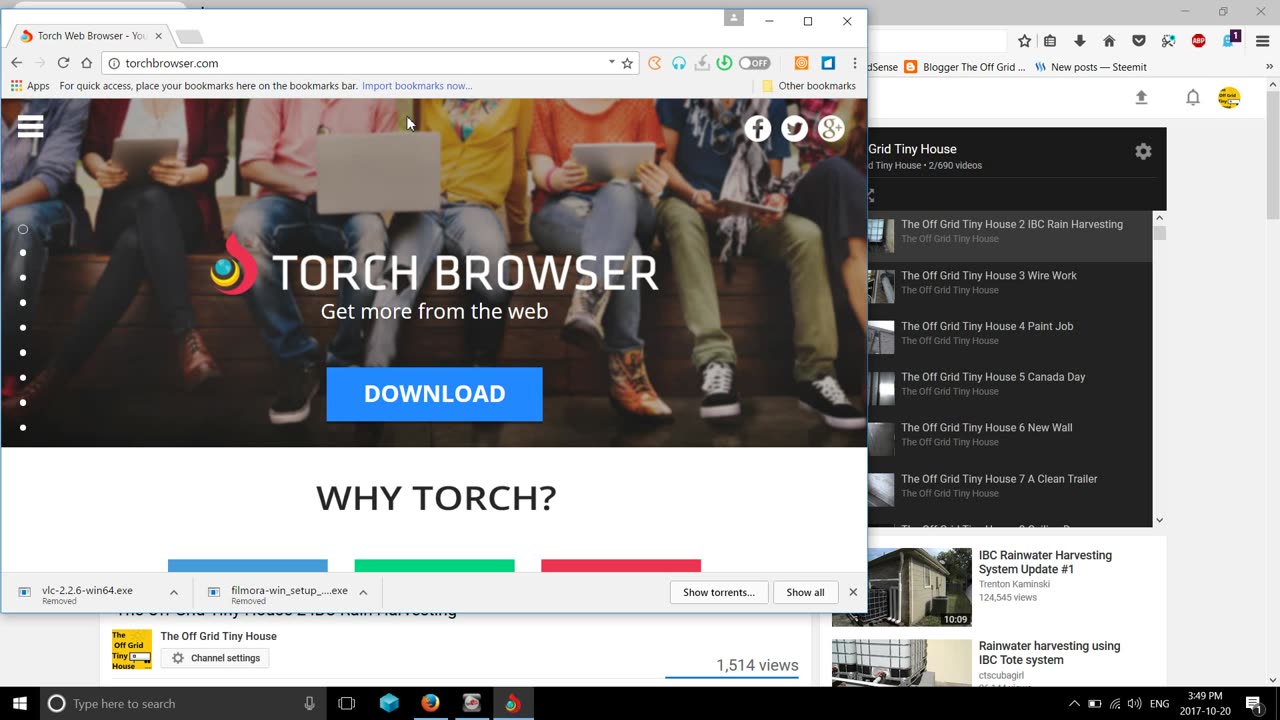This screenshot has height=720, width=1280.
Task: Click Show all downloads button
Action: pos(805,592)
